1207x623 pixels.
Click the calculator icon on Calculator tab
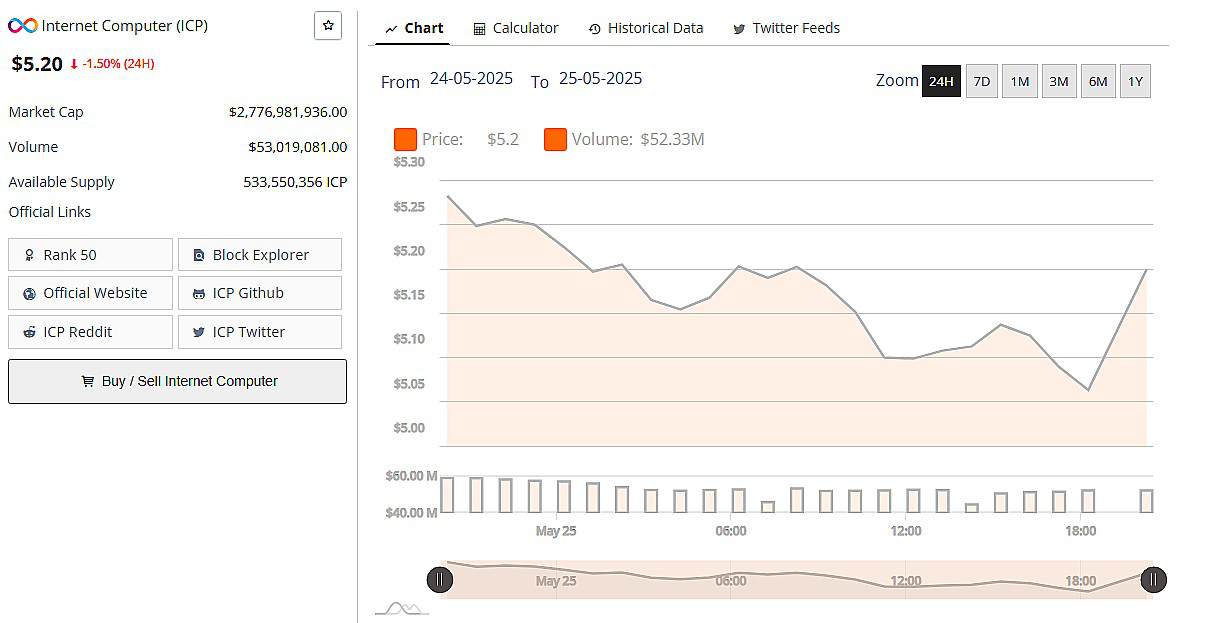480,29
